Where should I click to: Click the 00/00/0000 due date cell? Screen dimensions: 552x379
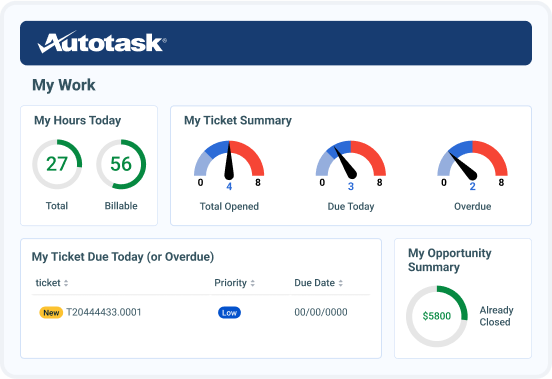(x=321, y=312)
